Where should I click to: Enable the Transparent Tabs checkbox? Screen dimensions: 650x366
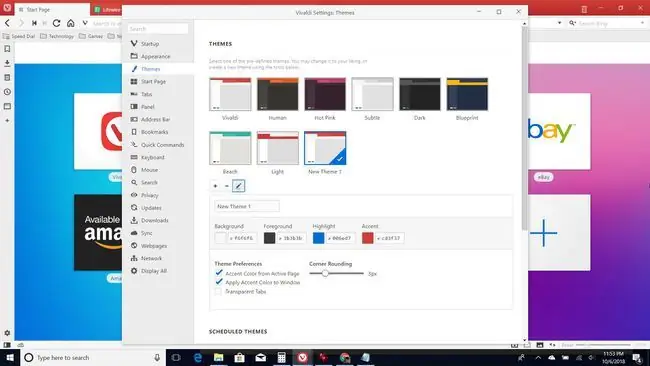click(x=218, y=292)
